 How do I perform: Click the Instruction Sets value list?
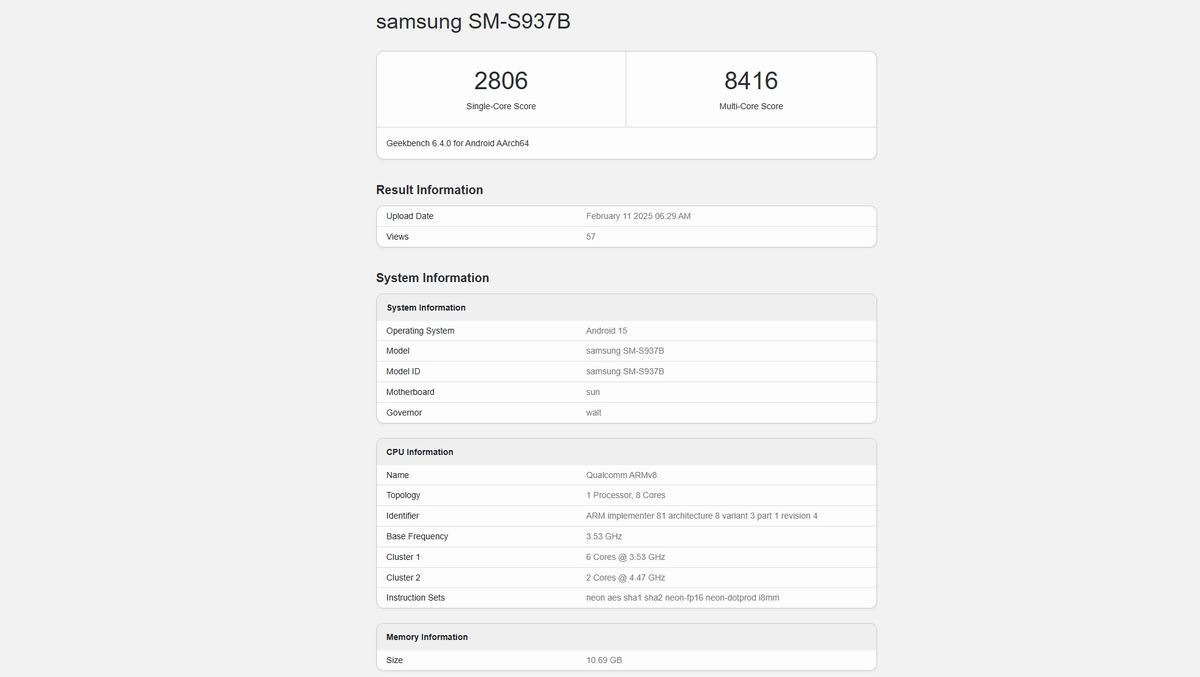point(682,598)
